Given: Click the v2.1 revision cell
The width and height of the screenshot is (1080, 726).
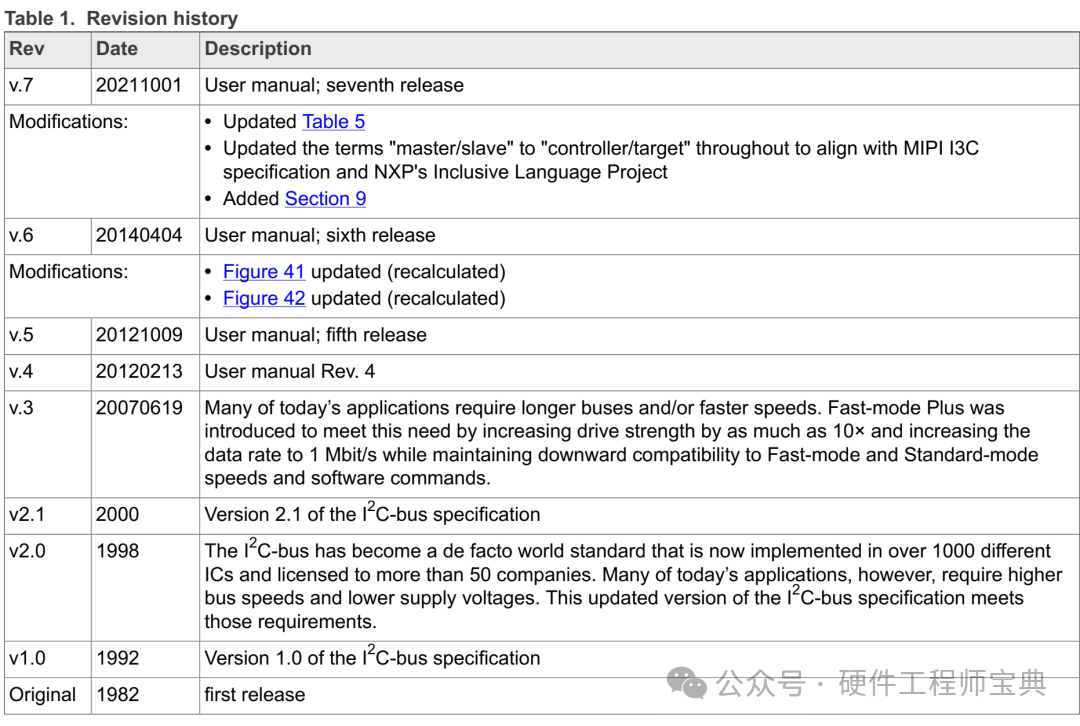Looking at the screenshot, I should click(x=48, y=516).
